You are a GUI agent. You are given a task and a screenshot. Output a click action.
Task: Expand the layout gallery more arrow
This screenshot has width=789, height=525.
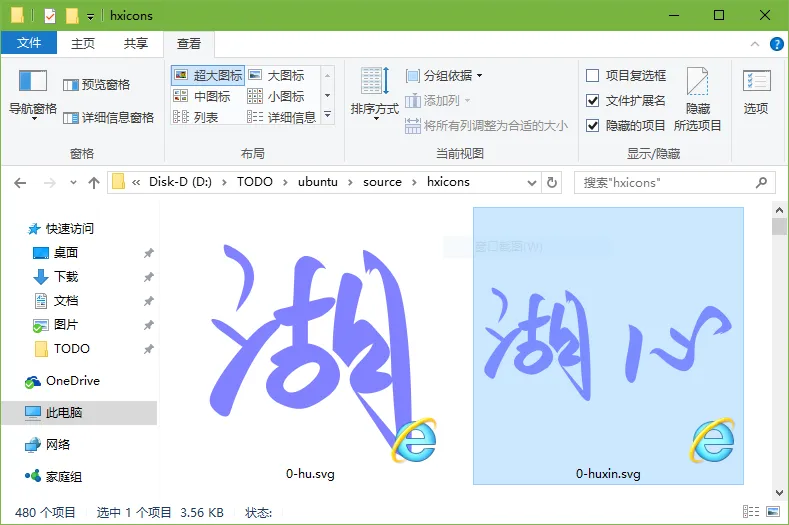tap(328, 115)
